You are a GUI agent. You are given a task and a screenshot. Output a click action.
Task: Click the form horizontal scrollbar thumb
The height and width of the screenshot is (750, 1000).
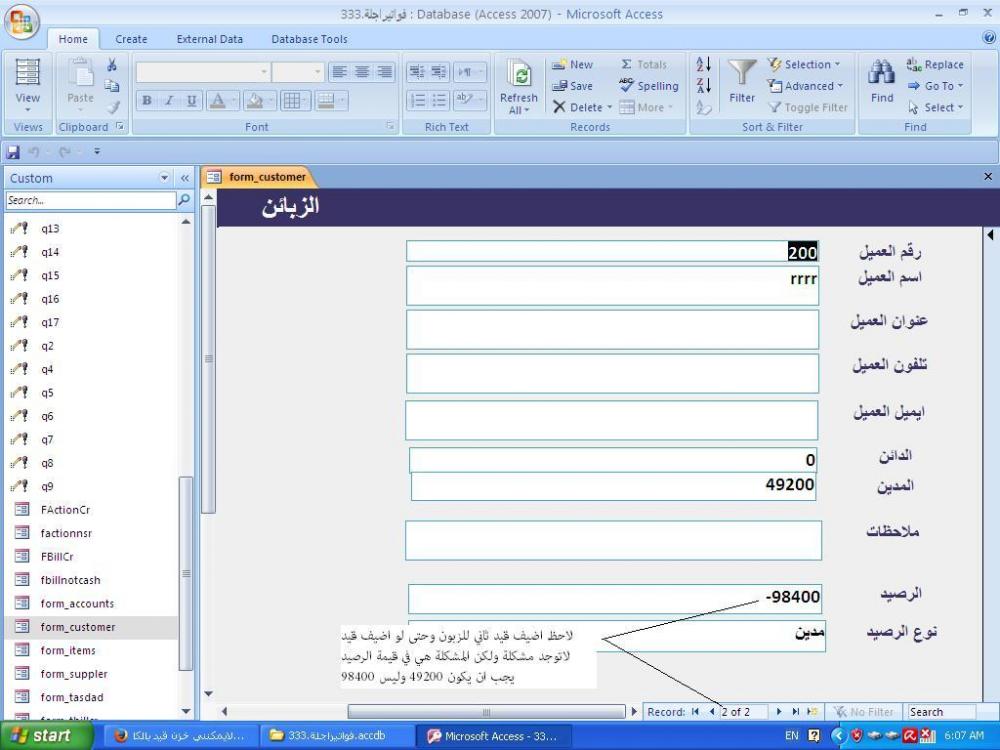tap(486, 712)
